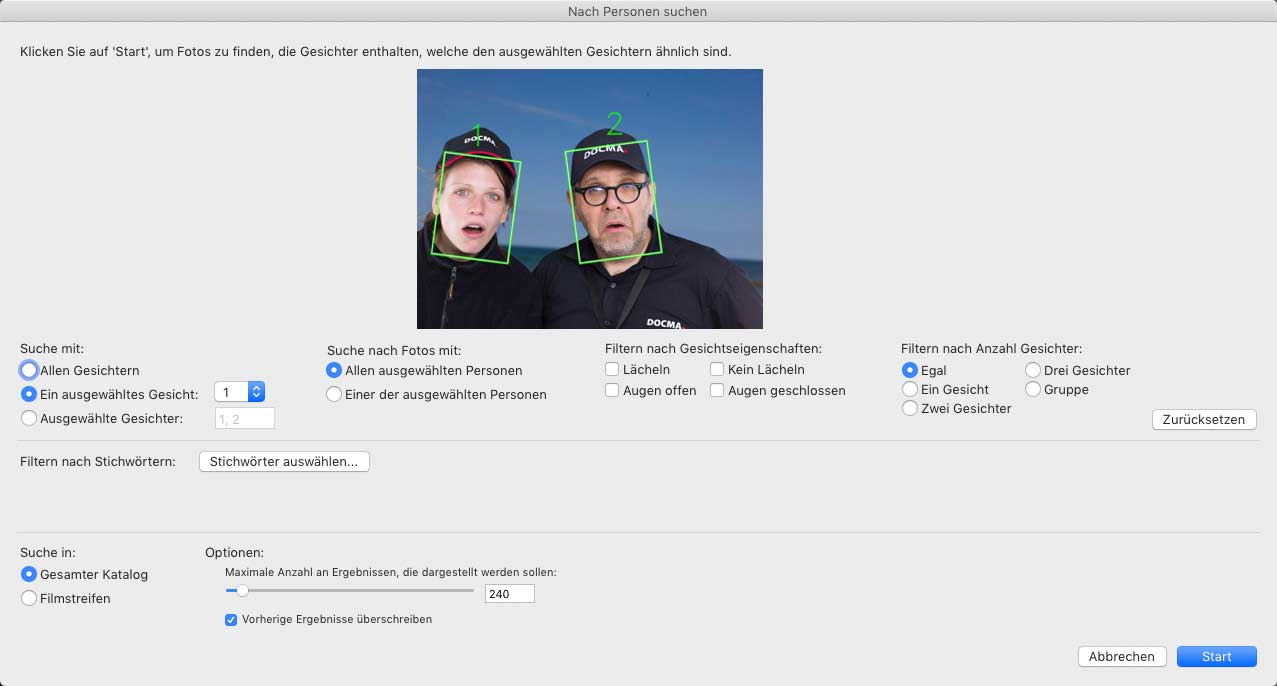Pick the 'Gruppe' radio button
This screenshot has height=686, width=1277.
pyautogui.click(x=1033, y=389)
